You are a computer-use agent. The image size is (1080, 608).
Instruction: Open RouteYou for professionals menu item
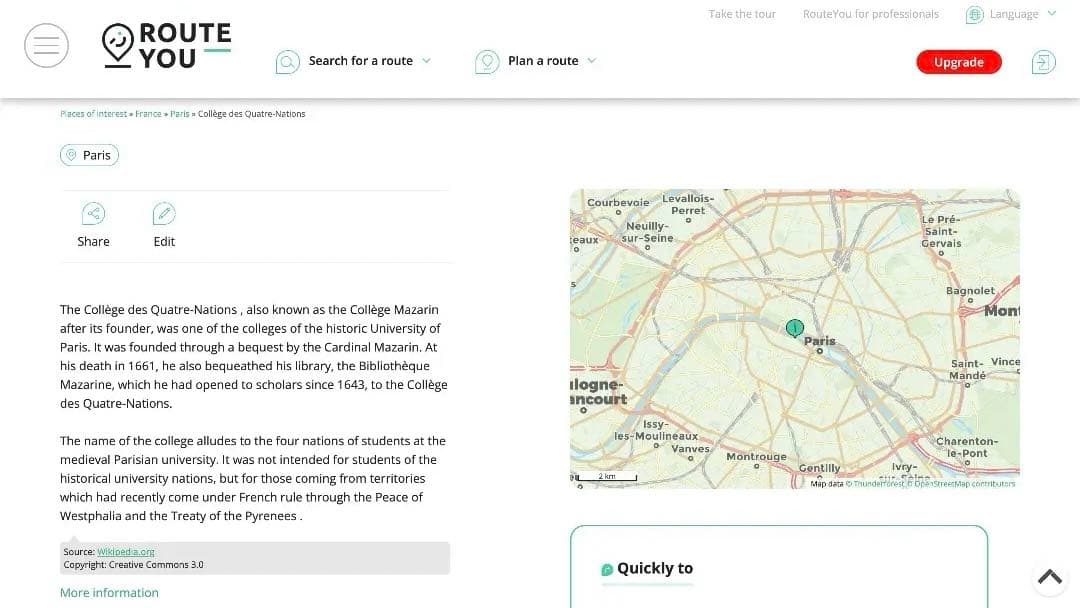click(x=870, y=14)
